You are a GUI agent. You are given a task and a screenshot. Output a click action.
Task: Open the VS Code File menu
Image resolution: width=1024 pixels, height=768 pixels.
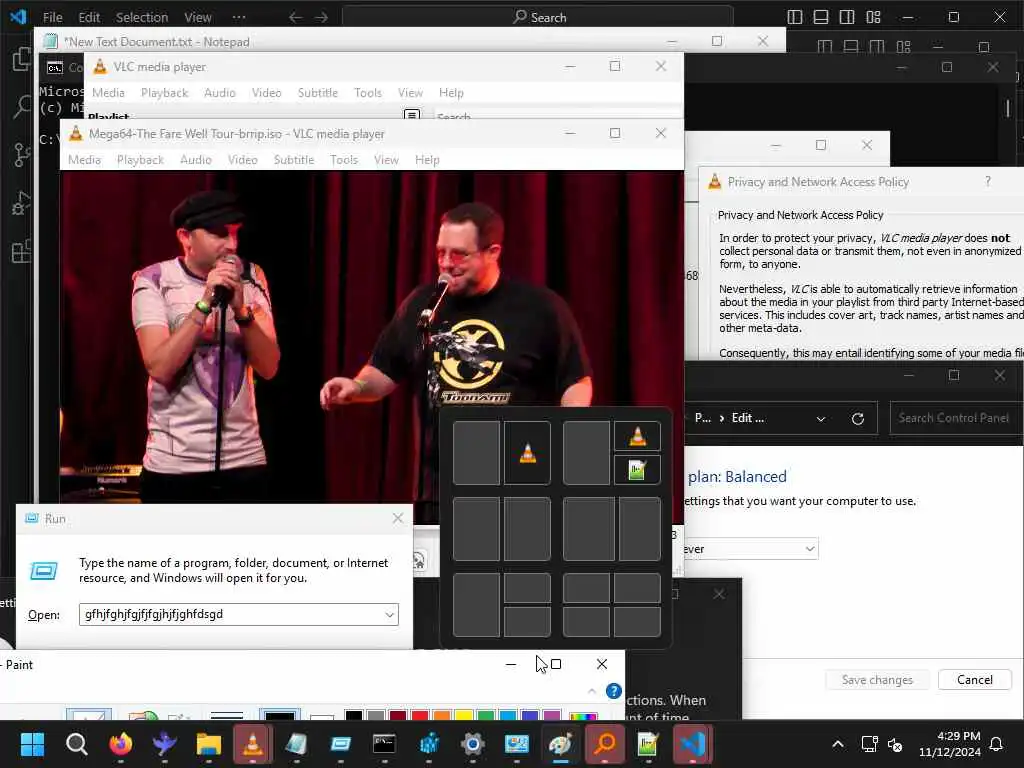point(52,18)
